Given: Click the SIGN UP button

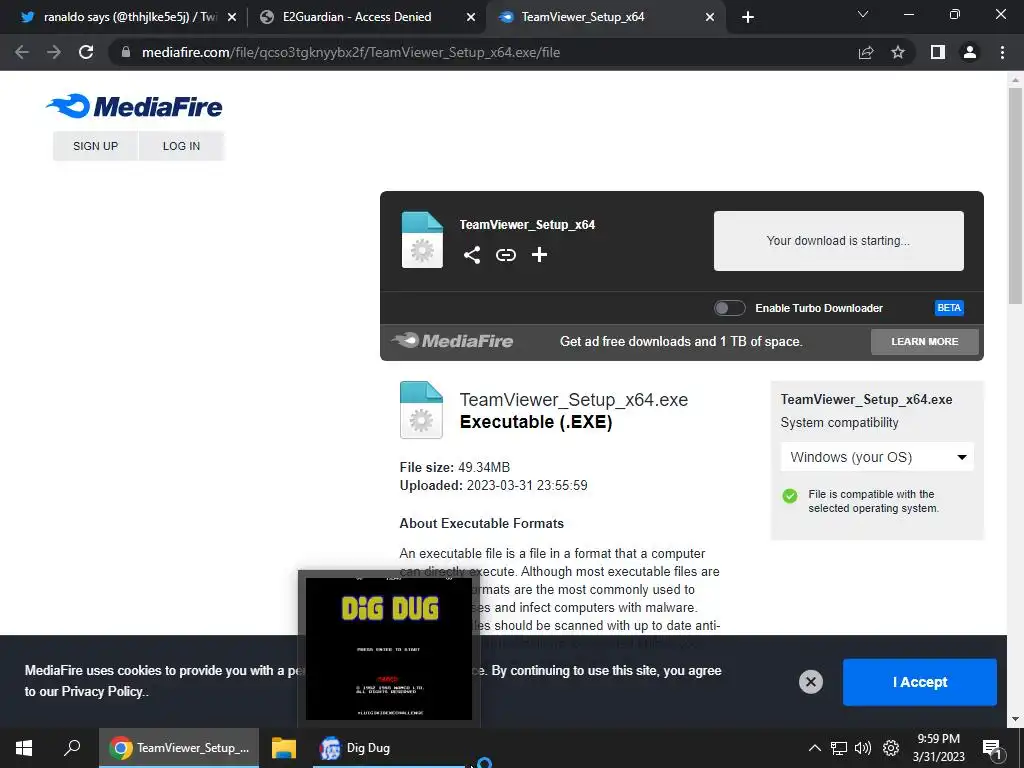Looking at the screenshot, I should 95,146.
